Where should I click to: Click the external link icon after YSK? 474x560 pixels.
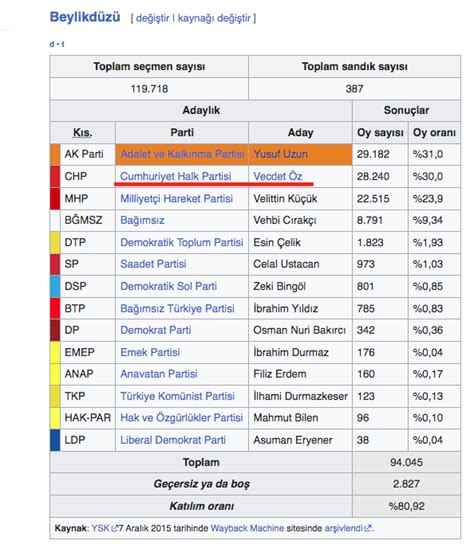click(114, 529)
